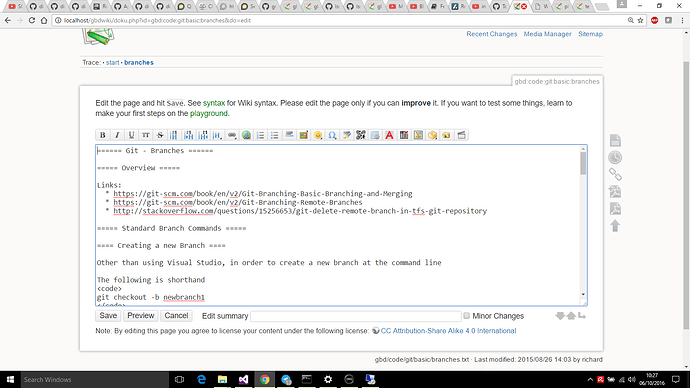Insert a lower-level headline

189,135
